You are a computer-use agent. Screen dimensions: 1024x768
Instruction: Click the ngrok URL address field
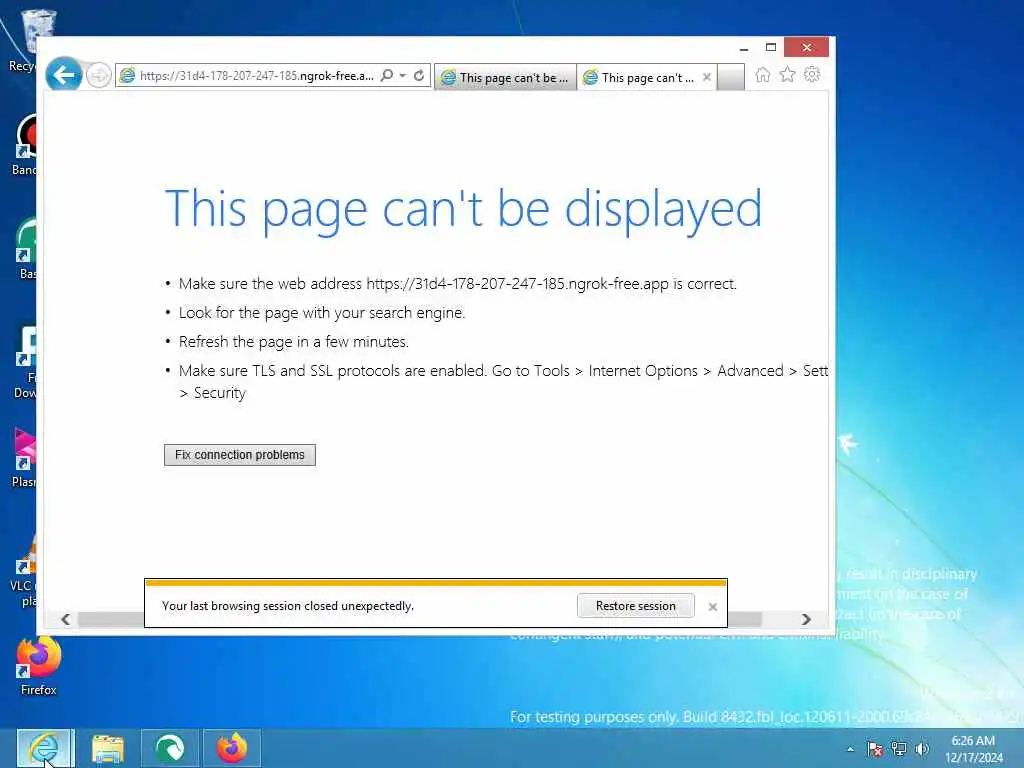tap(257, 76)
